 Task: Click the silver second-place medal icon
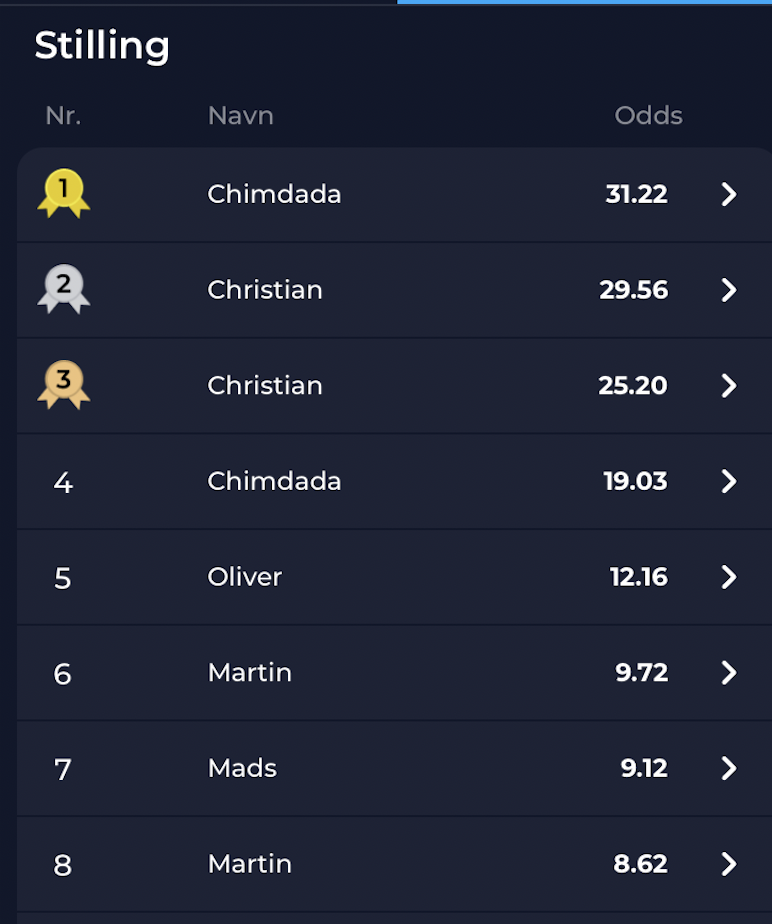[64, 289]
